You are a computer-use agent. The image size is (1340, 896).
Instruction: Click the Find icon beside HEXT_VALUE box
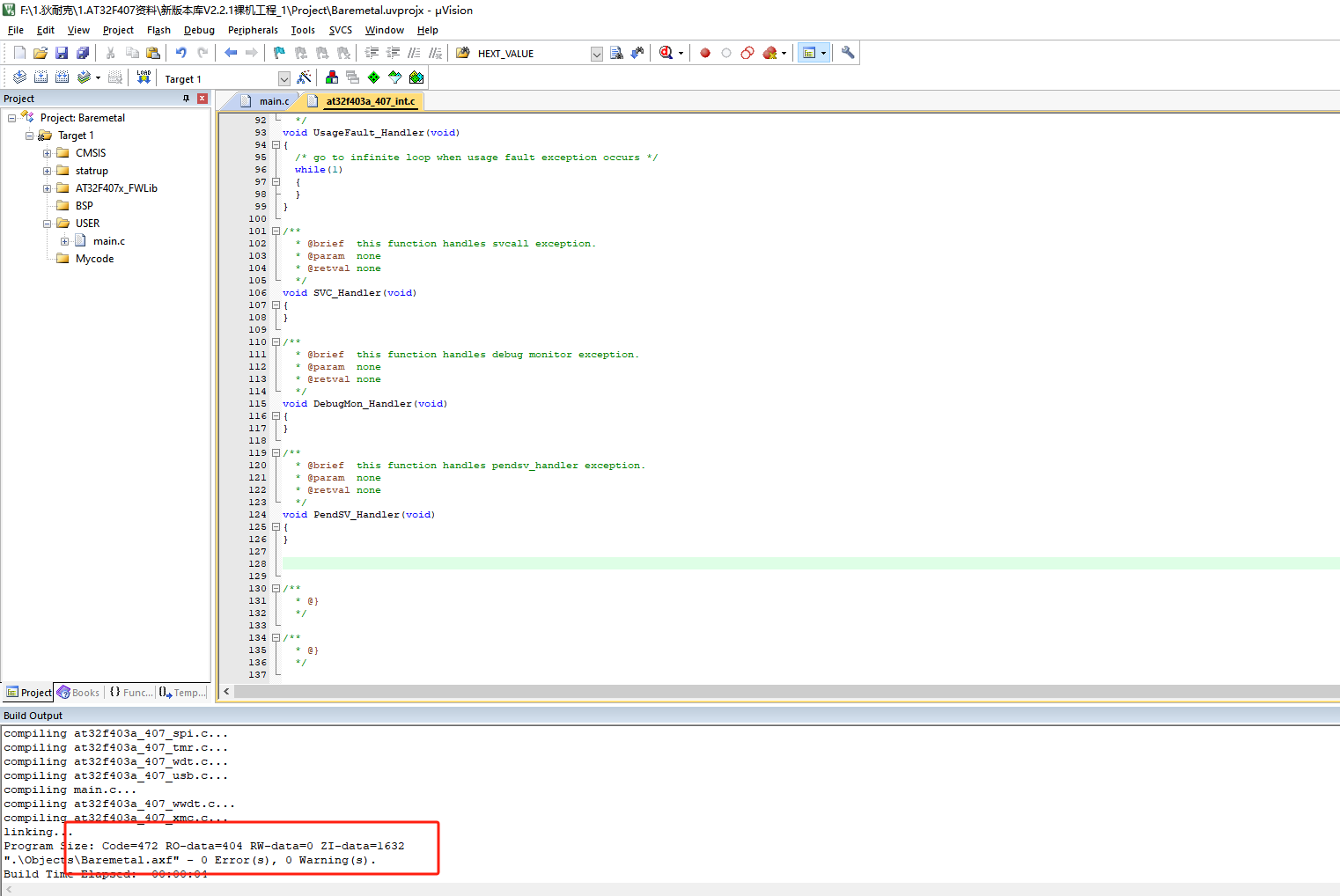[x=616, y=53]
